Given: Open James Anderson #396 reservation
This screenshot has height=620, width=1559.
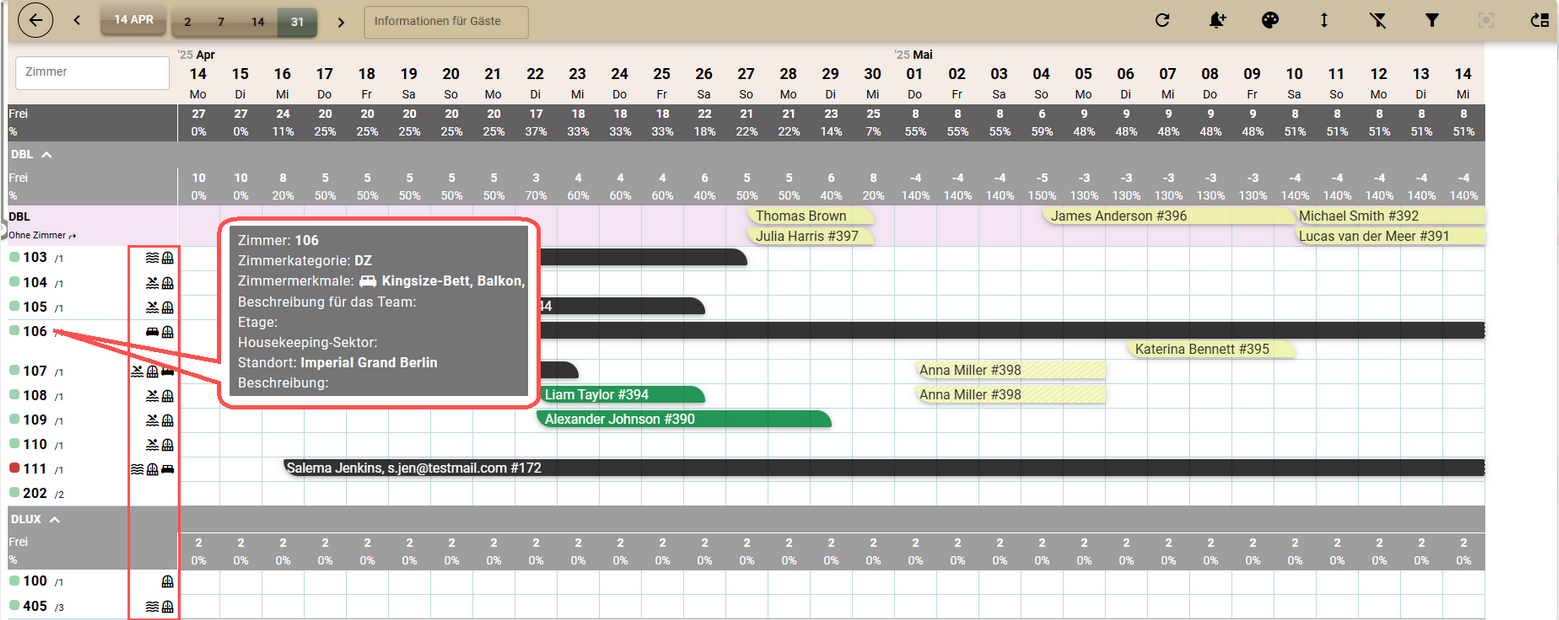Looking at the screenshot, I should (x=1168, y=216).
